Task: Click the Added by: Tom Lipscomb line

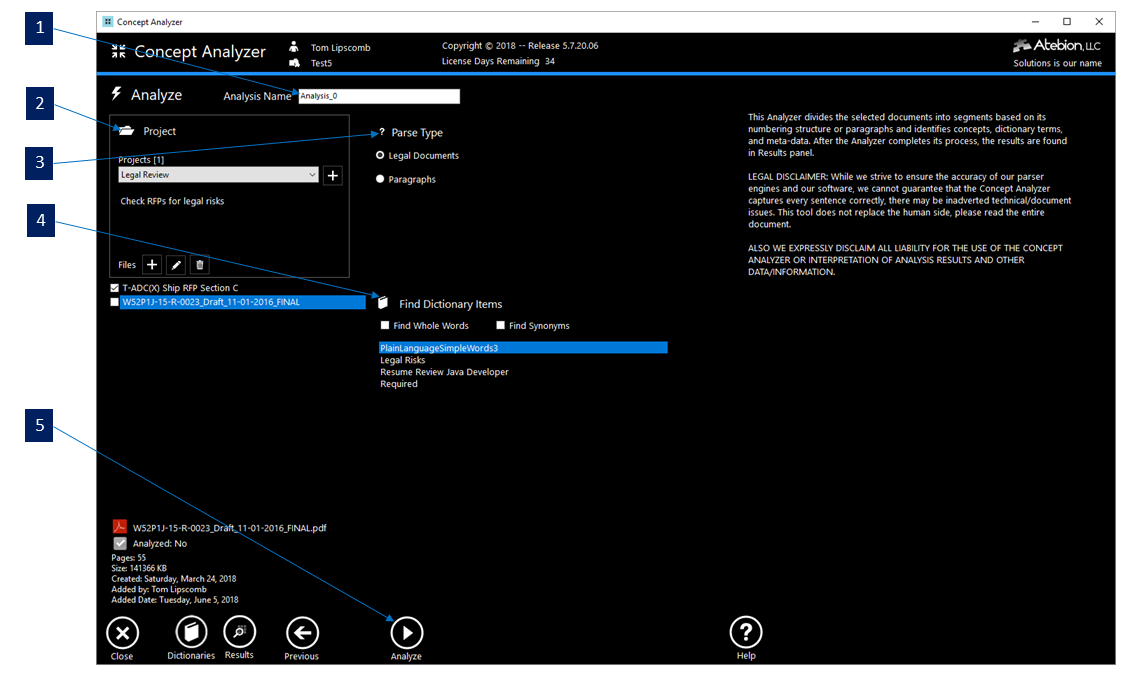Action: coord(159,589)
